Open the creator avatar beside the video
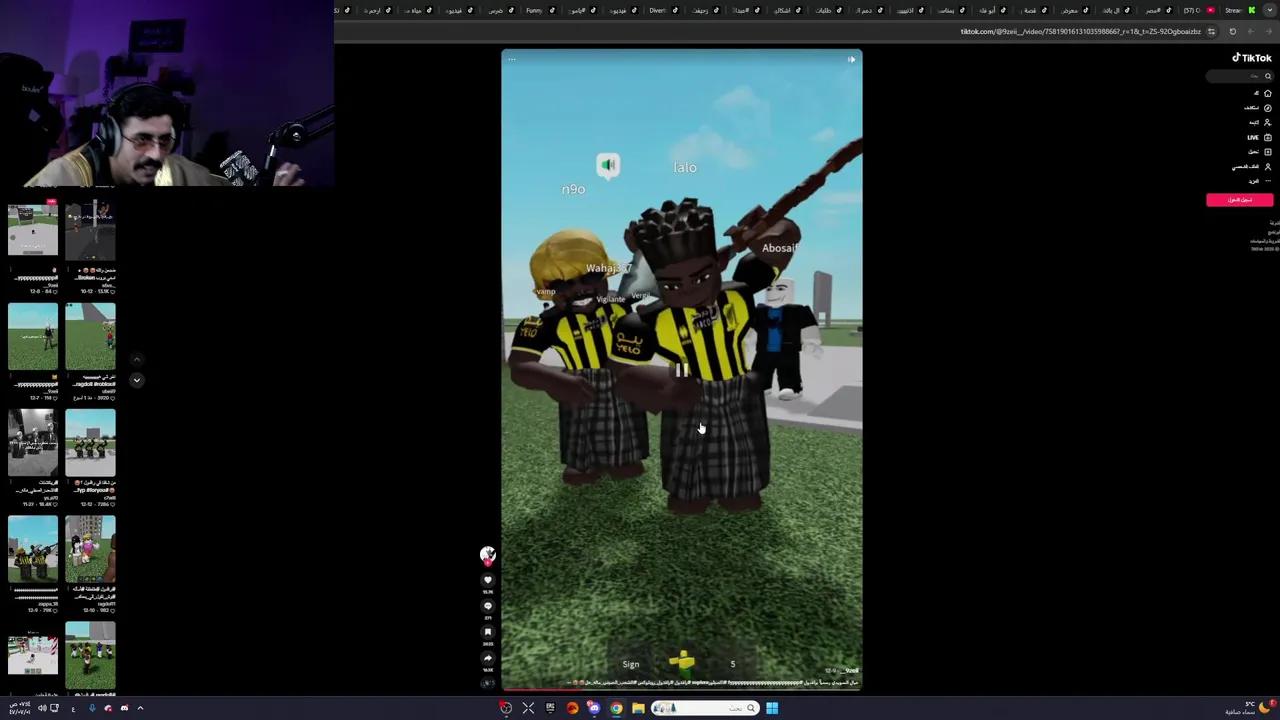 tap(488, 554)
